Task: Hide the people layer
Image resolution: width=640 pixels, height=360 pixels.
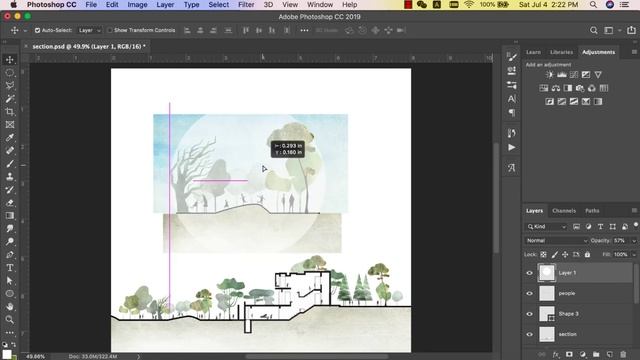Action: pos(529,293)
